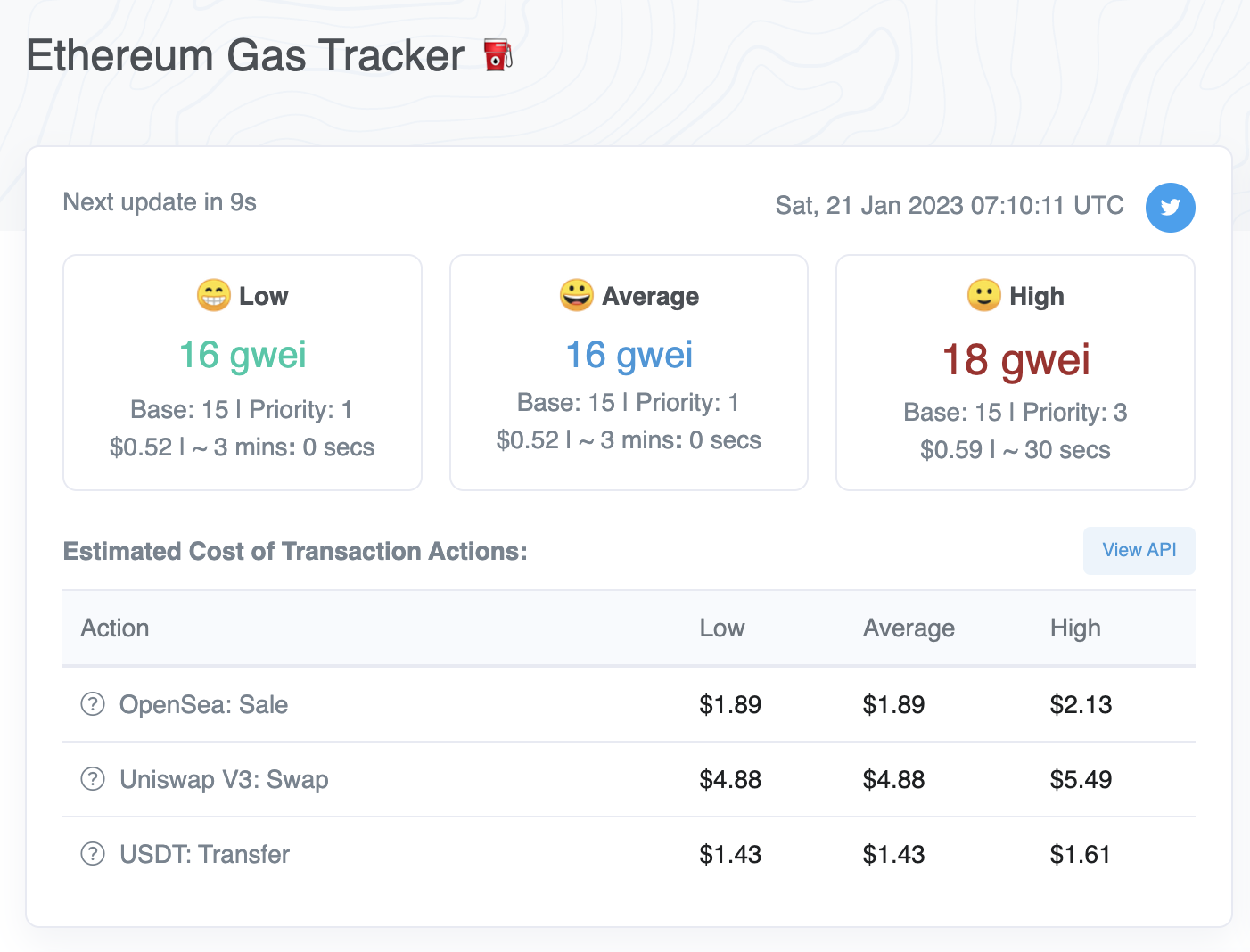Click the Twitter share icon

(x=1170, y=208)
